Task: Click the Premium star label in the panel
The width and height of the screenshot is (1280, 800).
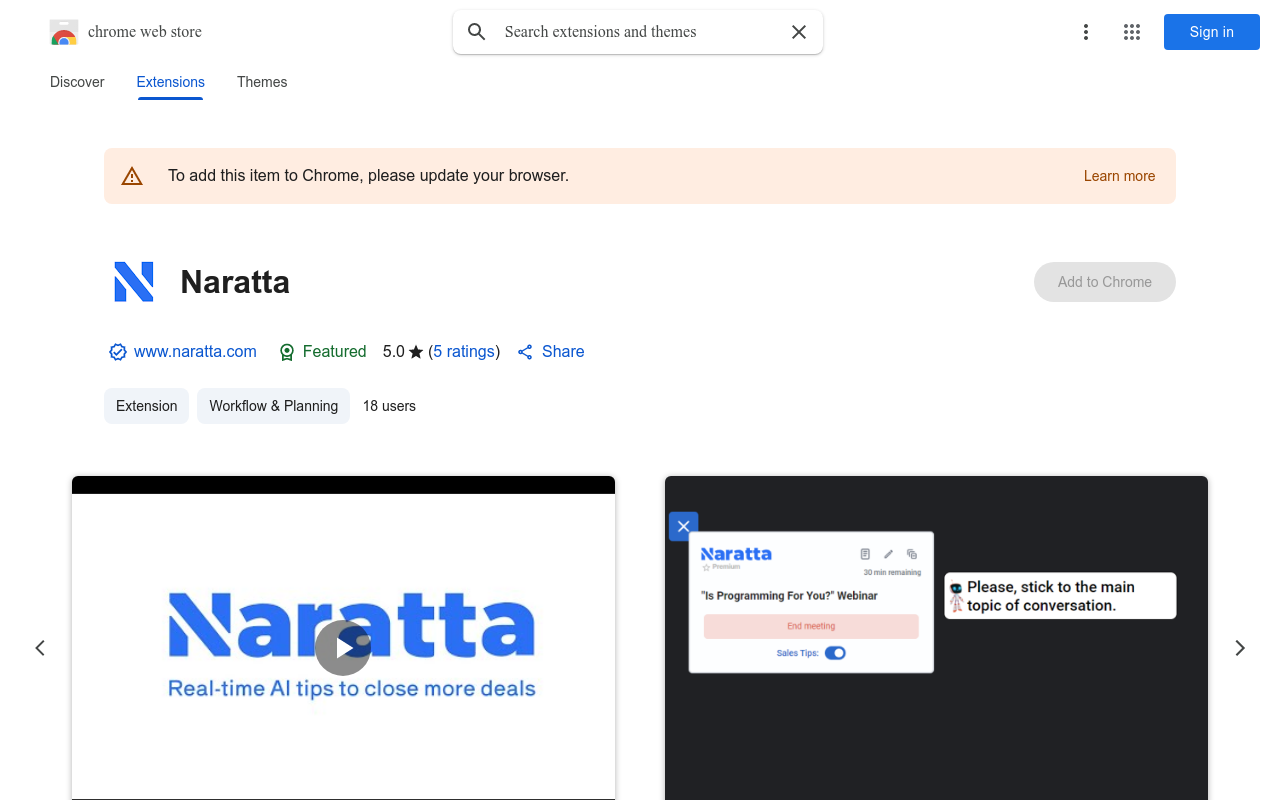Action: coord(721,567)
